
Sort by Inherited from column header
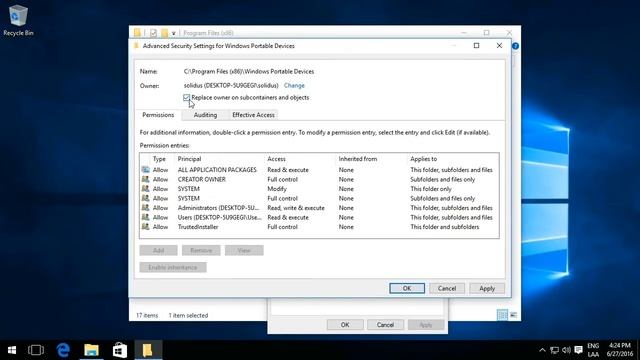click(x=358, y=159)
